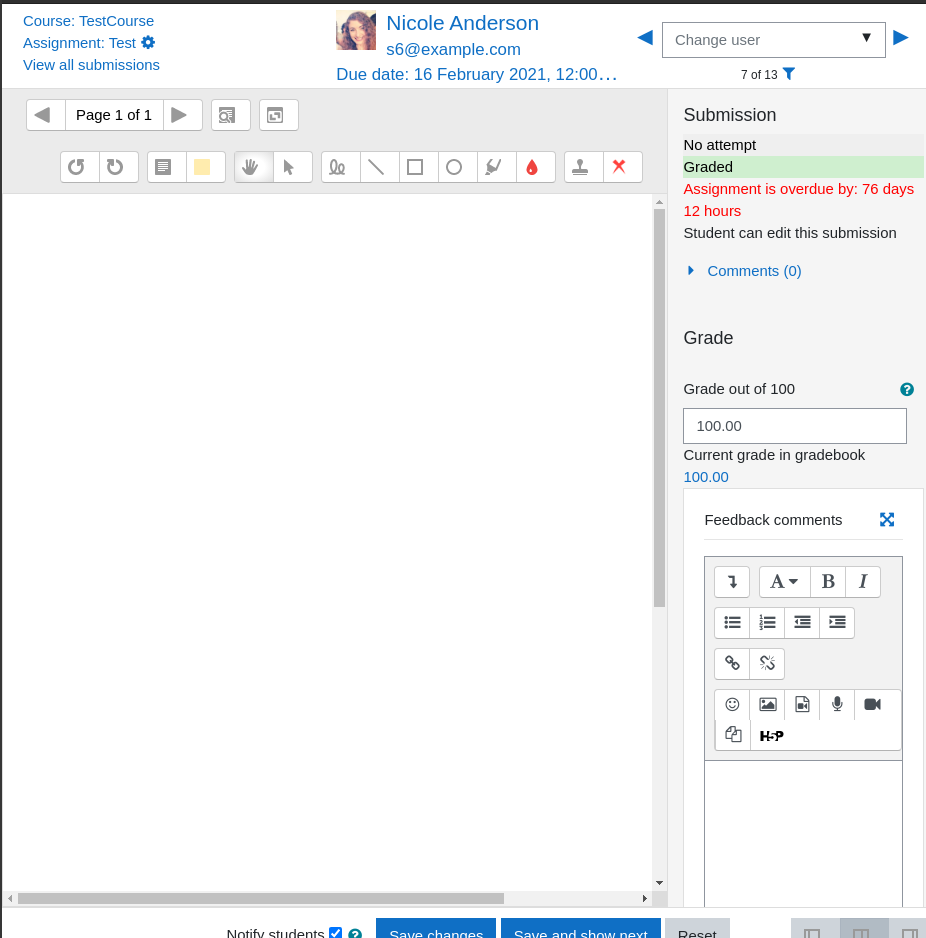Click the horizontal PDF scrollbar

pos(261,899)
